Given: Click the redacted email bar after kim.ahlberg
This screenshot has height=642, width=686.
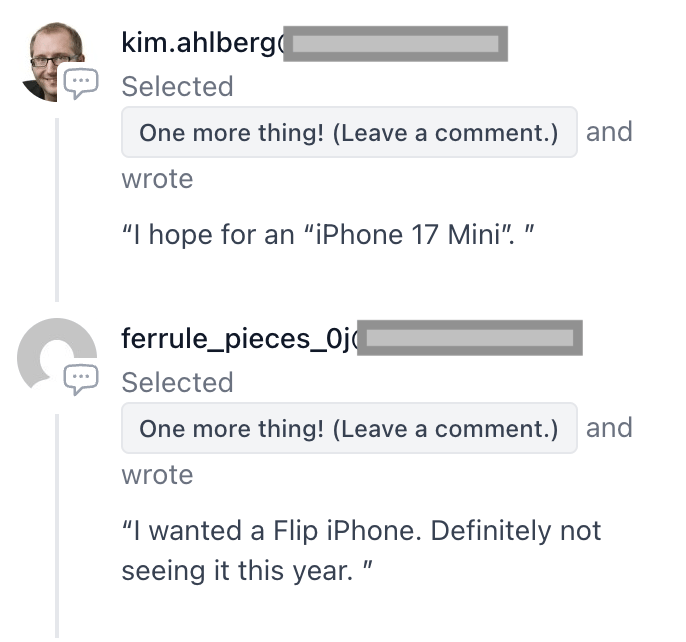Looking at the screenshot, I should [396, 44].
